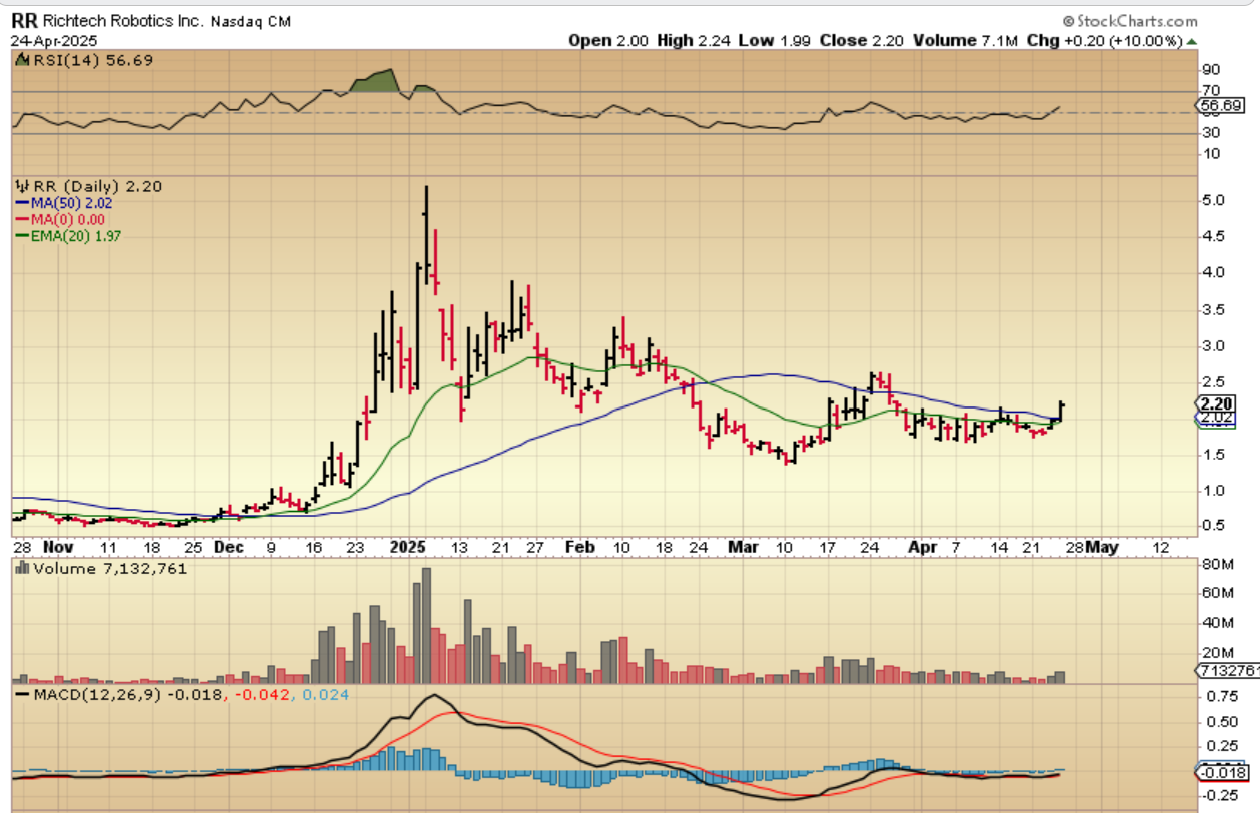Click the red MA(0) legend line swatch
The width and height of the screenshot is (1260, 813).
coord(21,220)
